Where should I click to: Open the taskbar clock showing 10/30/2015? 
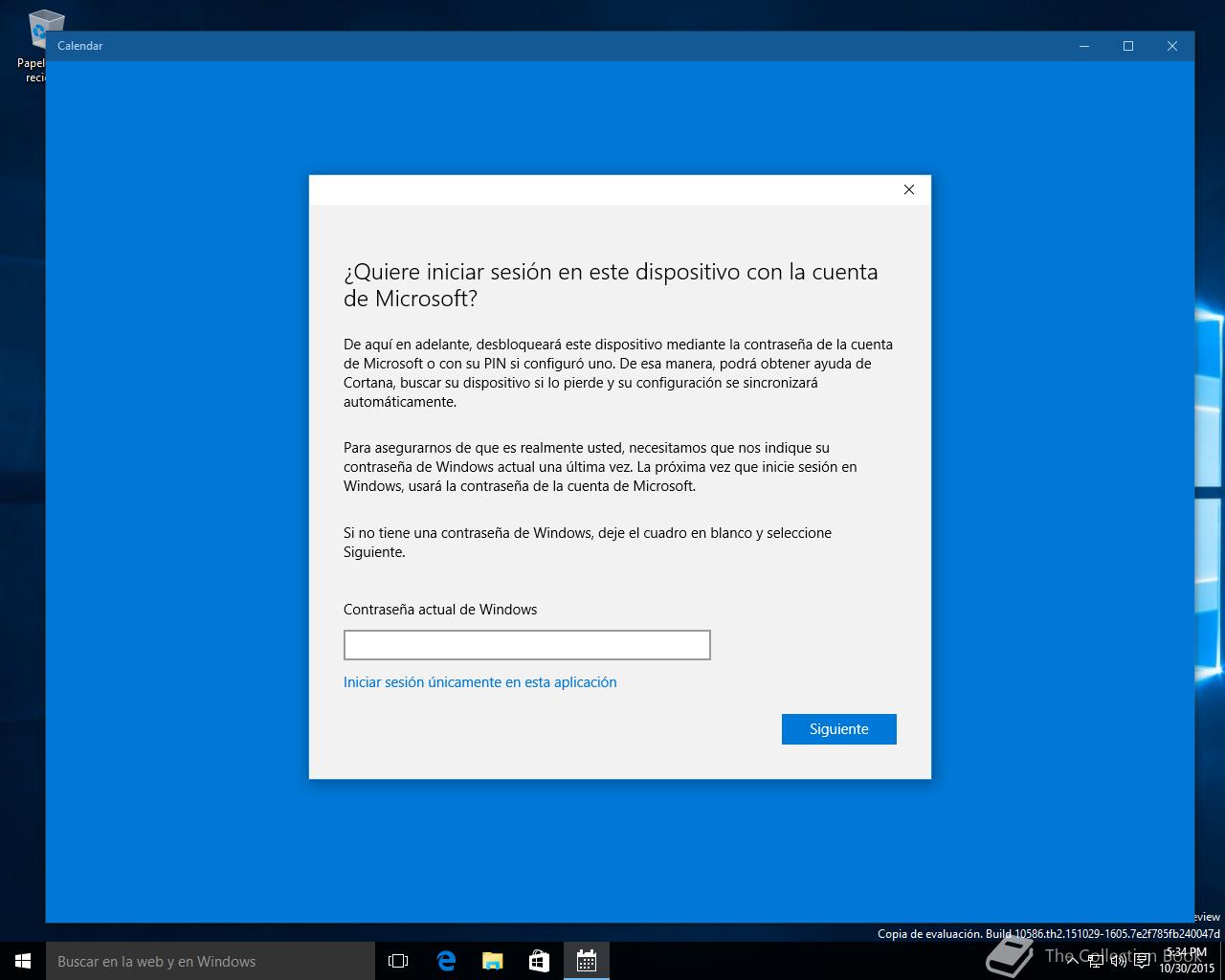coord(1187,961)
